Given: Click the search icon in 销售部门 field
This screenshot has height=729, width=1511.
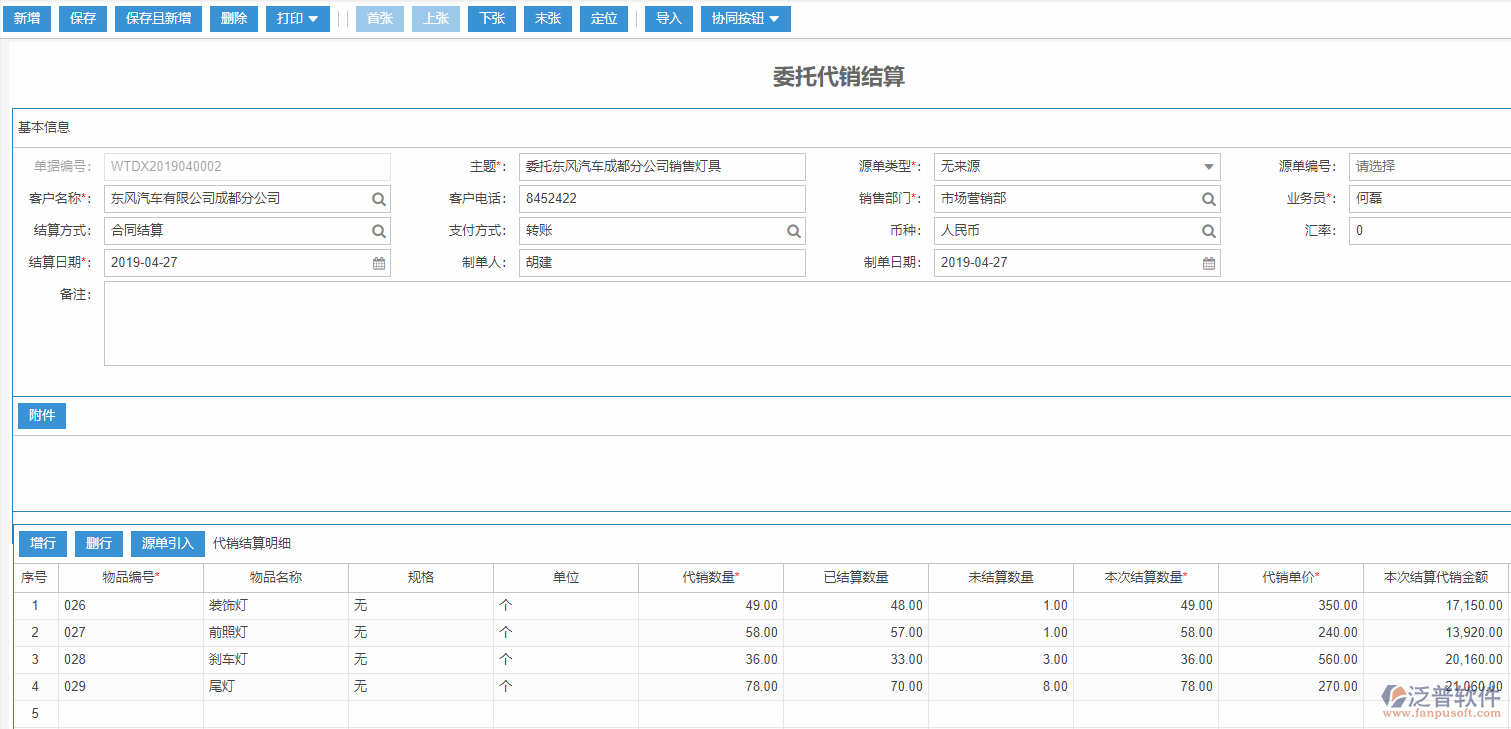Looking at the screenshot, I should point(1208,199).
